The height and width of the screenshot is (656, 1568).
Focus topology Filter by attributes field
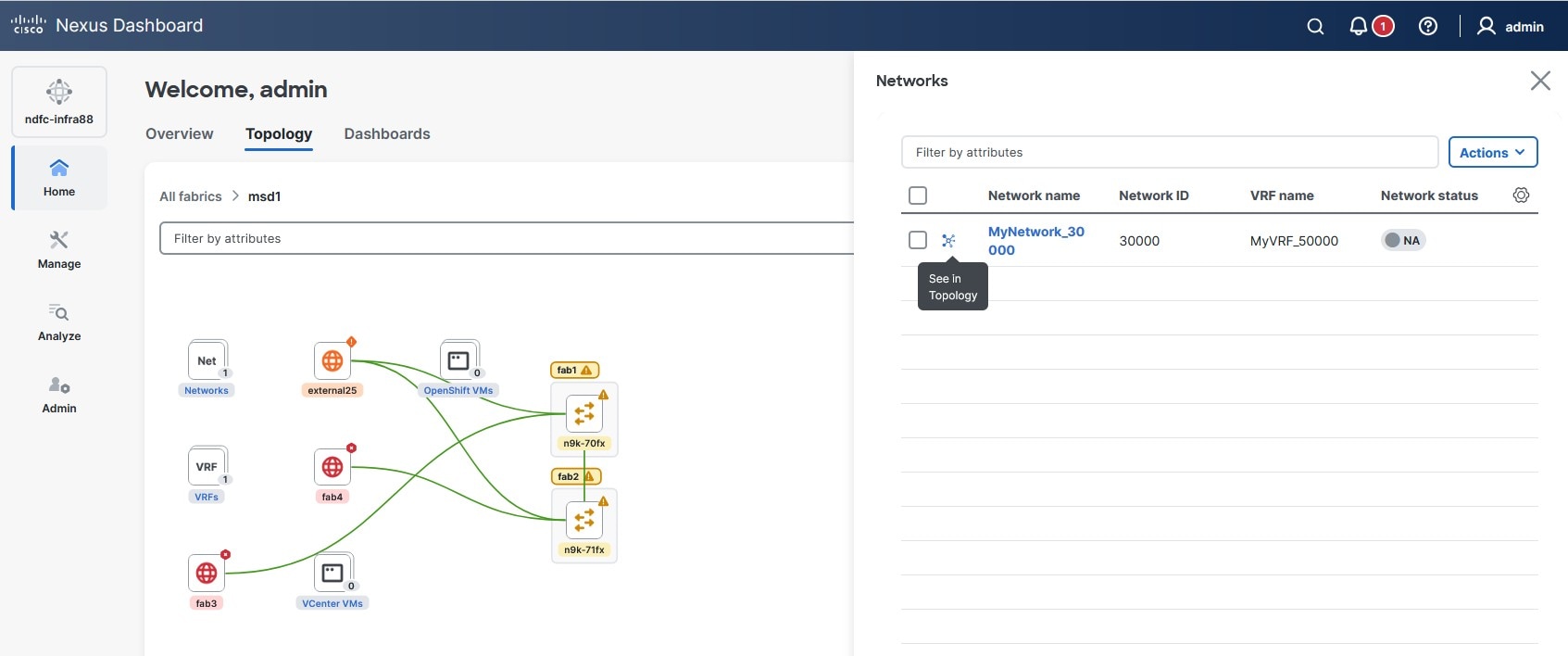point(507,238)
